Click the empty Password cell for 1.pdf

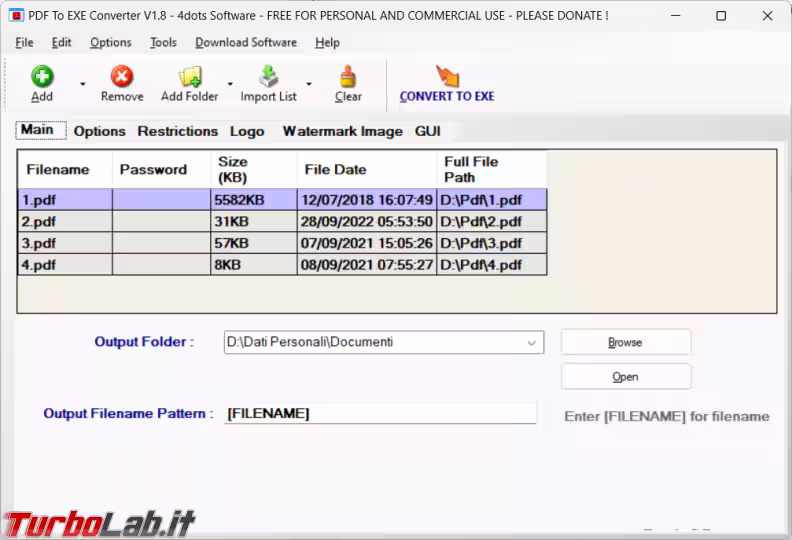click(x=161, y=200)
